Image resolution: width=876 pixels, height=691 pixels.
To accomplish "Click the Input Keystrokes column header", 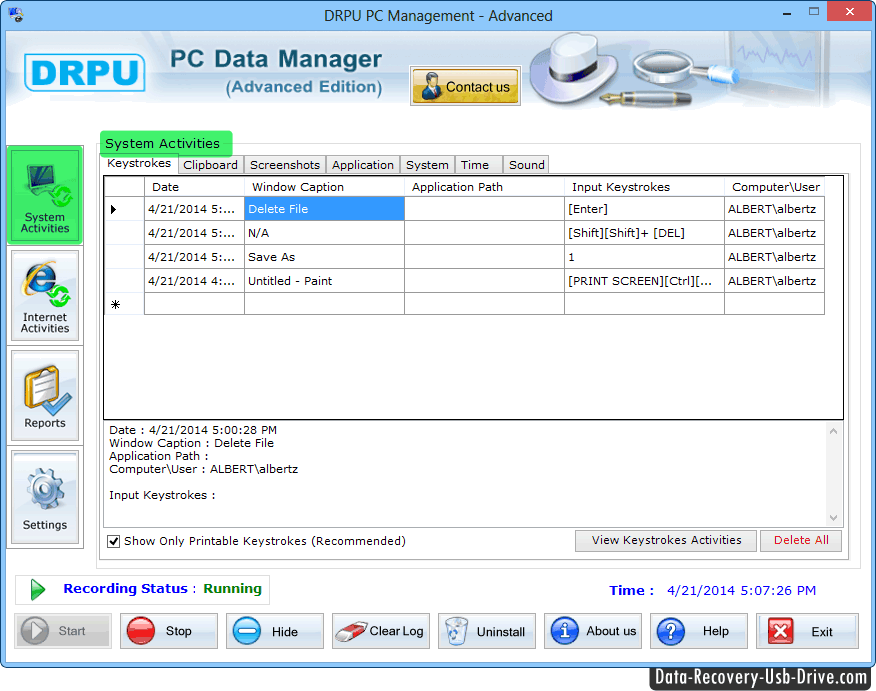I will 644,187.
